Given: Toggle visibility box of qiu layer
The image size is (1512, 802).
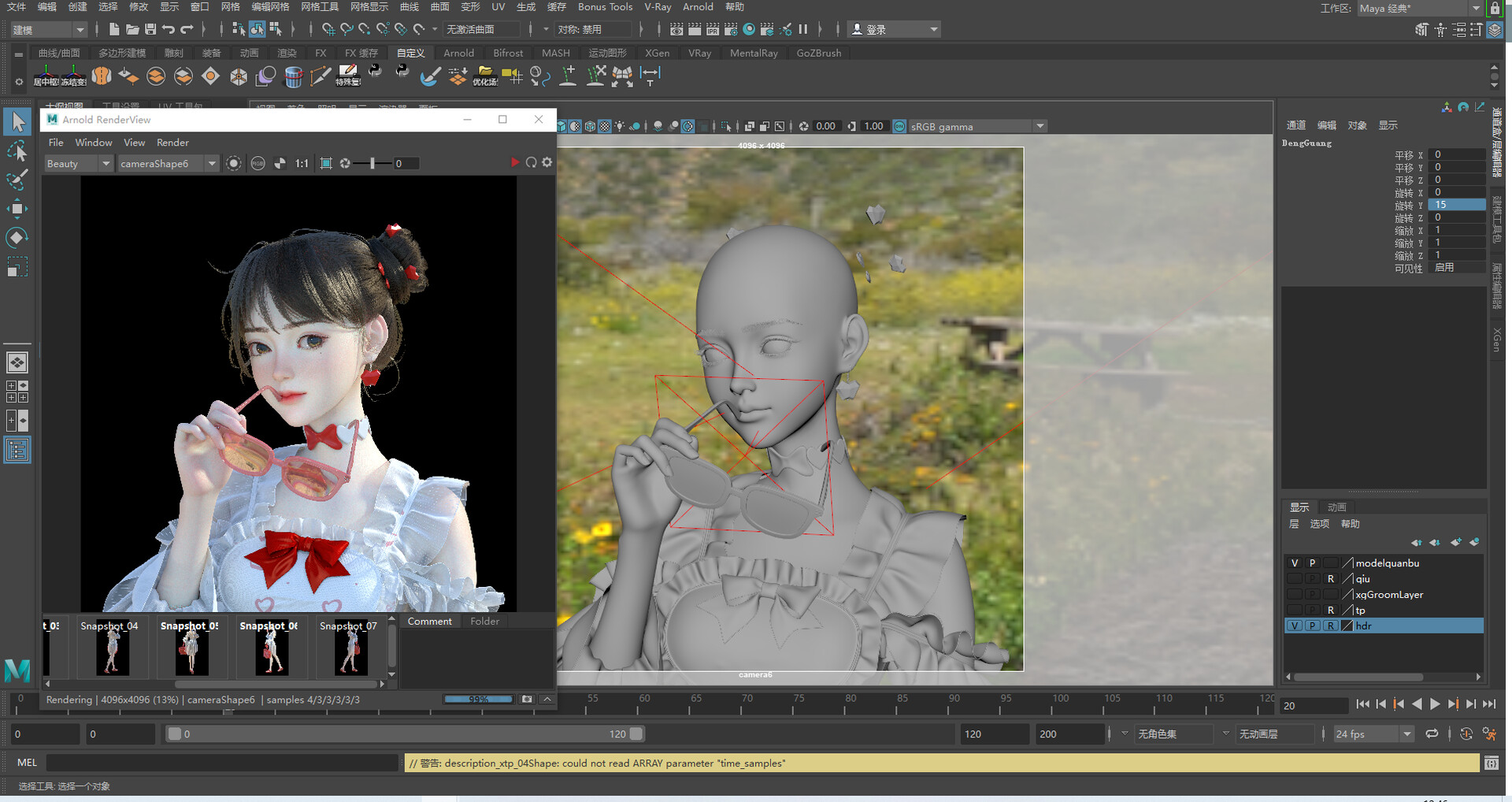Looking at the screenshot, I should pos(1294,578).
